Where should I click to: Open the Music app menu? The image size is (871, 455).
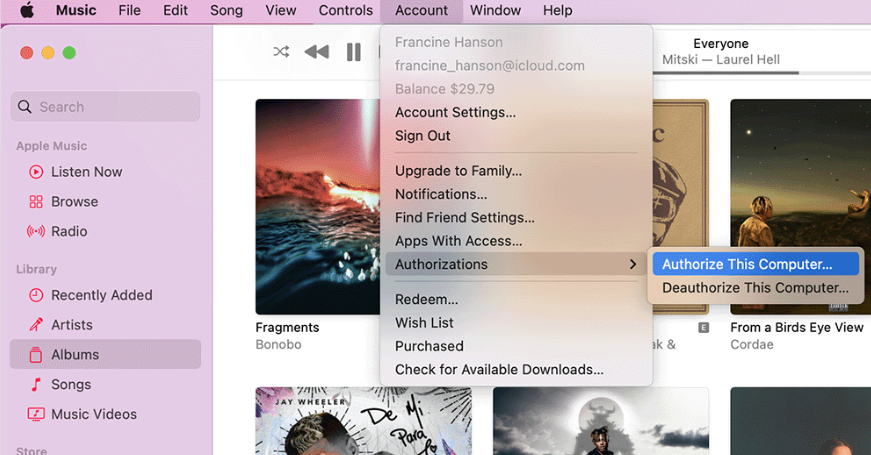click(x=76, y=10)
